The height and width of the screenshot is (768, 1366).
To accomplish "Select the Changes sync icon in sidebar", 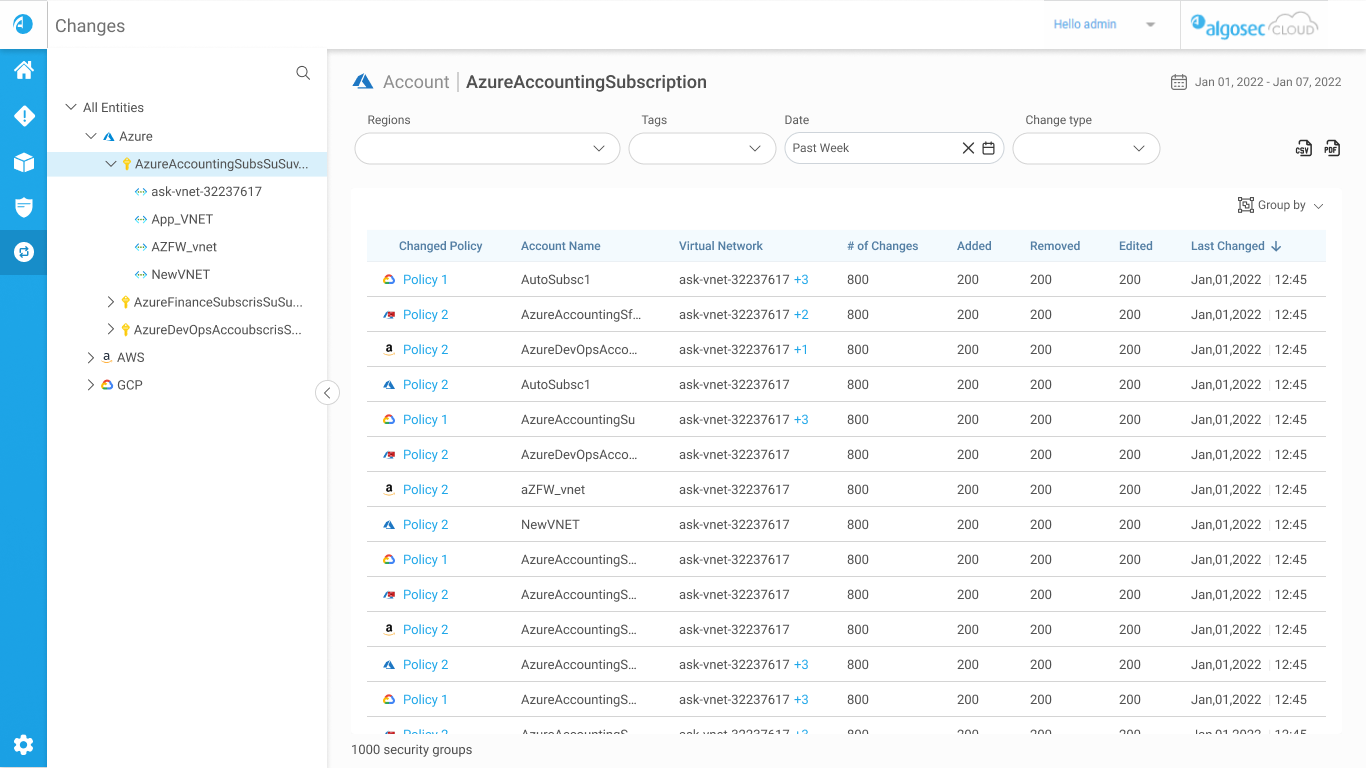I will [x=24, y=252].
